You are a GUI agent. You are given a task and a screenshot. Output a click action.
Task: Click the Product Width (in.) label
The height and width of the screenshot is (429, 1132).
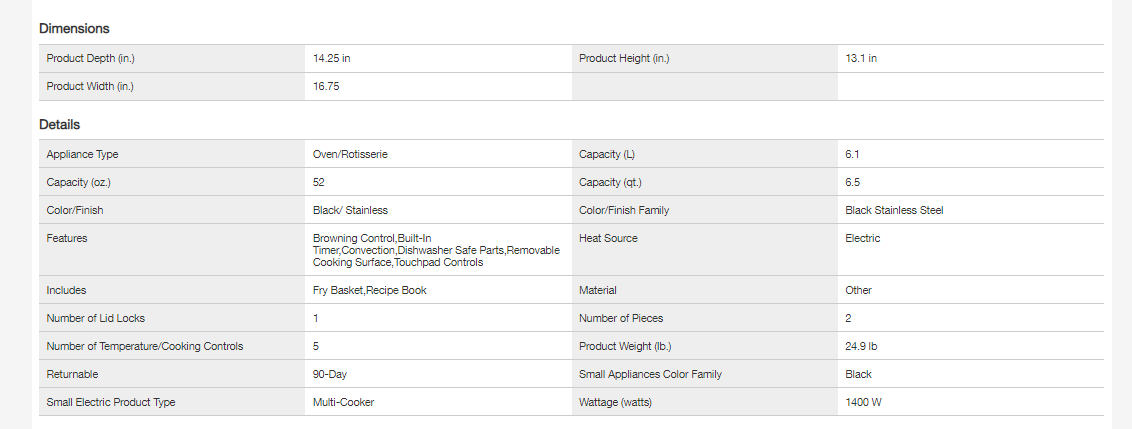(x=90, y=87)
